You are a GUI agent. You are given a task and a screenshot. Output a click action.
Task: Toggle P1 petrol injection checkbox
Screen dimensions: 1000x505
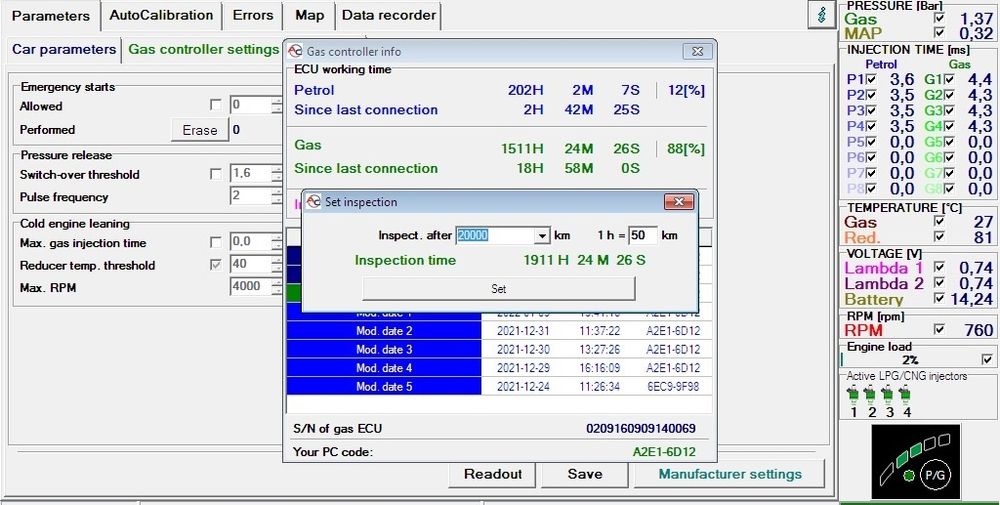(x=871, y=80)
